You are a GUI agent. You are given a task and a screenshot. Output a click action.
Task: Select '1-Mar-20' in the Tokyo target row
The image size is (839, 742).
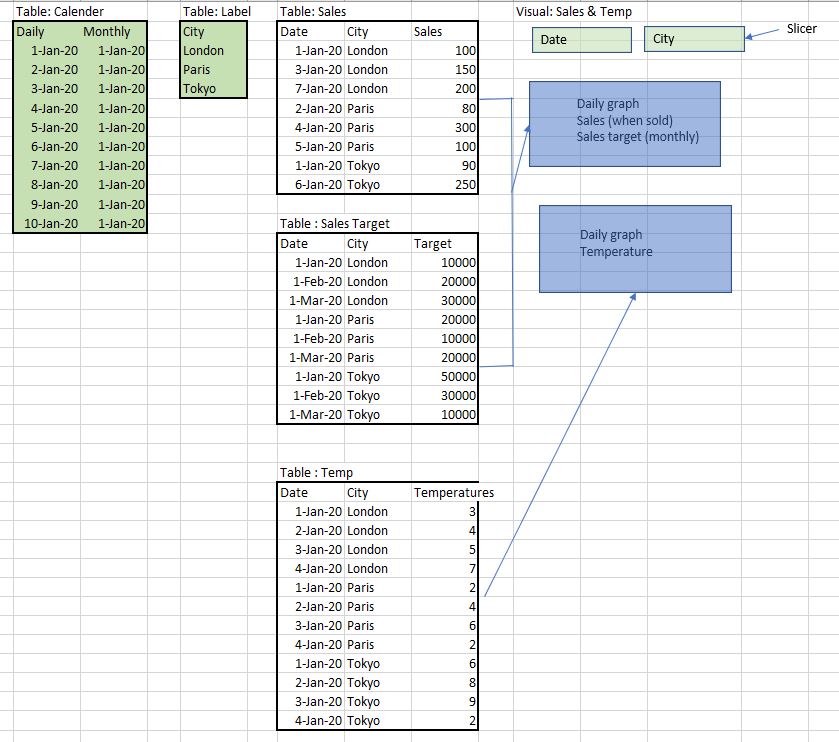pos(315,415)
